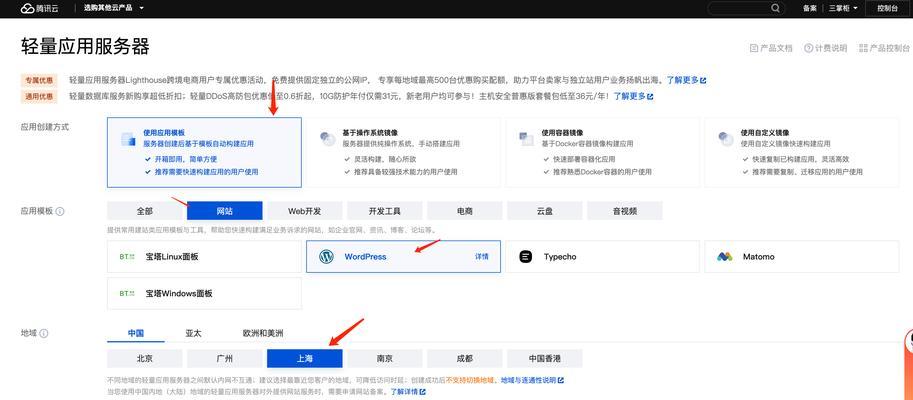This screenshot has width=913, height=400.
Task: Click 了解更多 in 通用优惠 row
Action: click(x=634, y=96)
